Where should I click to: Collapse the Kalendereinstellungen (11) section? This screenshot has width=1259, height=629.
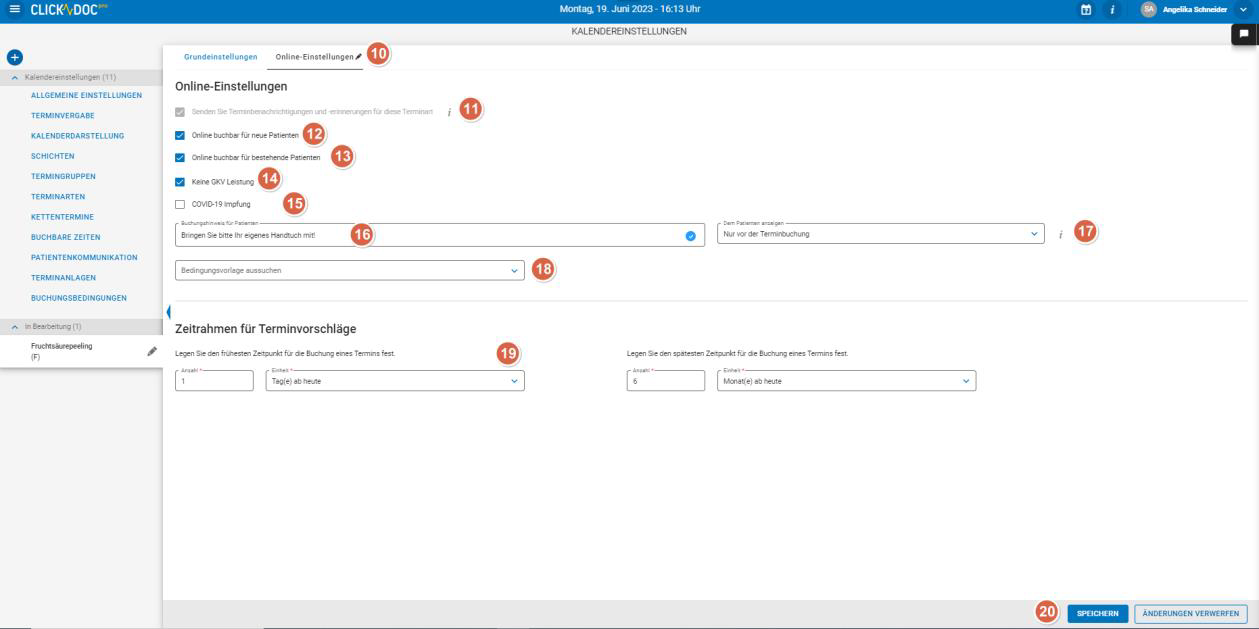[x=14, y=78]
